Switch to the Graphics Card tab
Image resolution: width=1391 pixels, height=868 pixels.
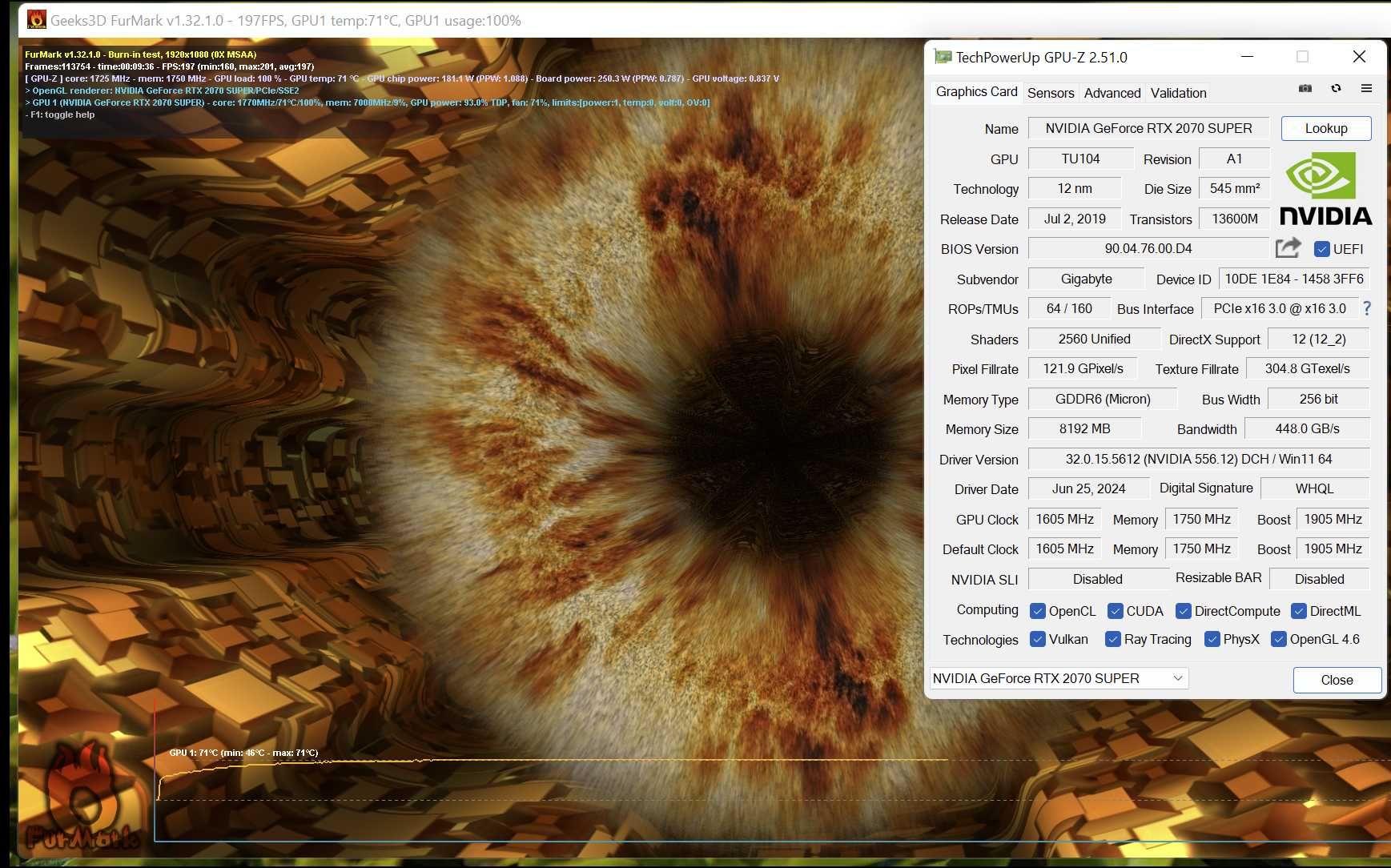[x=976, y=92]
